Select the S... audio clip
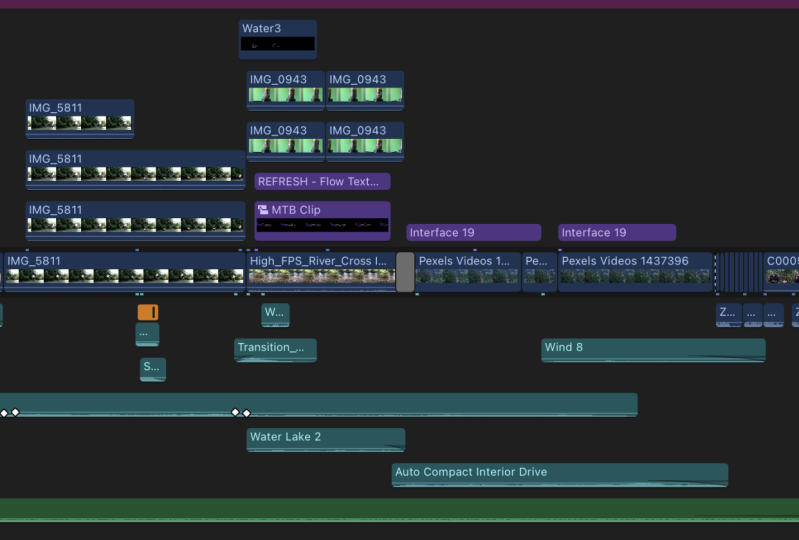This screenshot has width=799, height=540. 153,369
